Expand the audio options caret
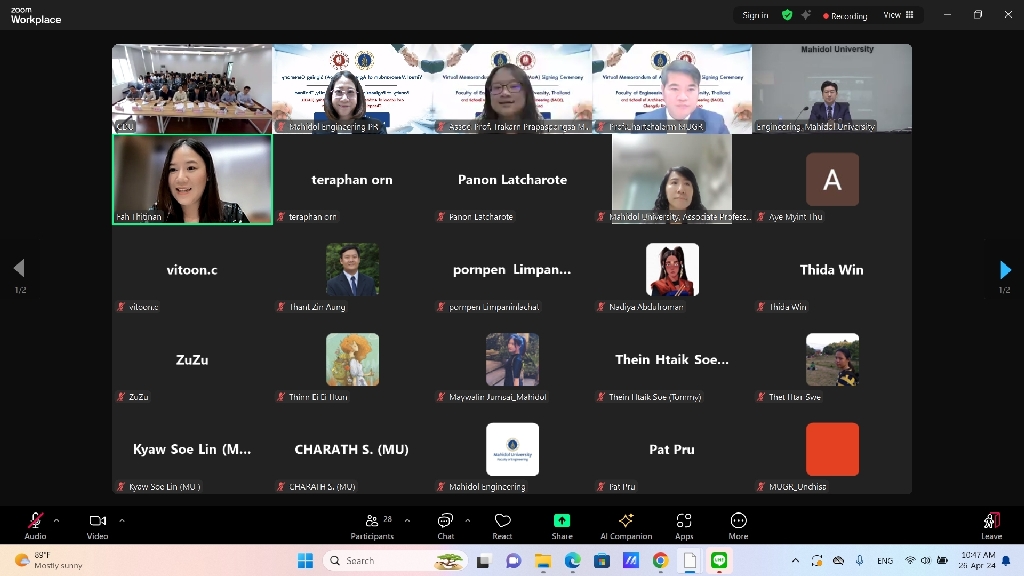Screen dimensions: 1024x576 56,520
